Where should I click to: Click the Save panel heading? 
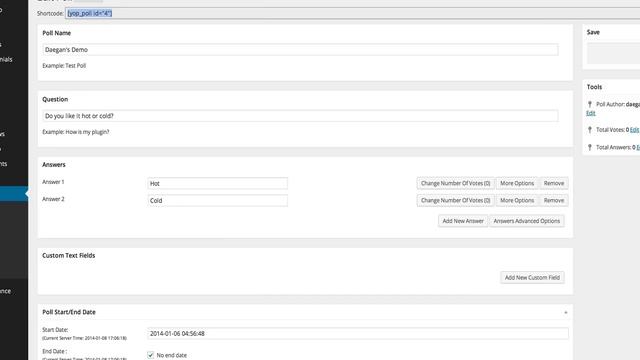click(x=593, y=32)
